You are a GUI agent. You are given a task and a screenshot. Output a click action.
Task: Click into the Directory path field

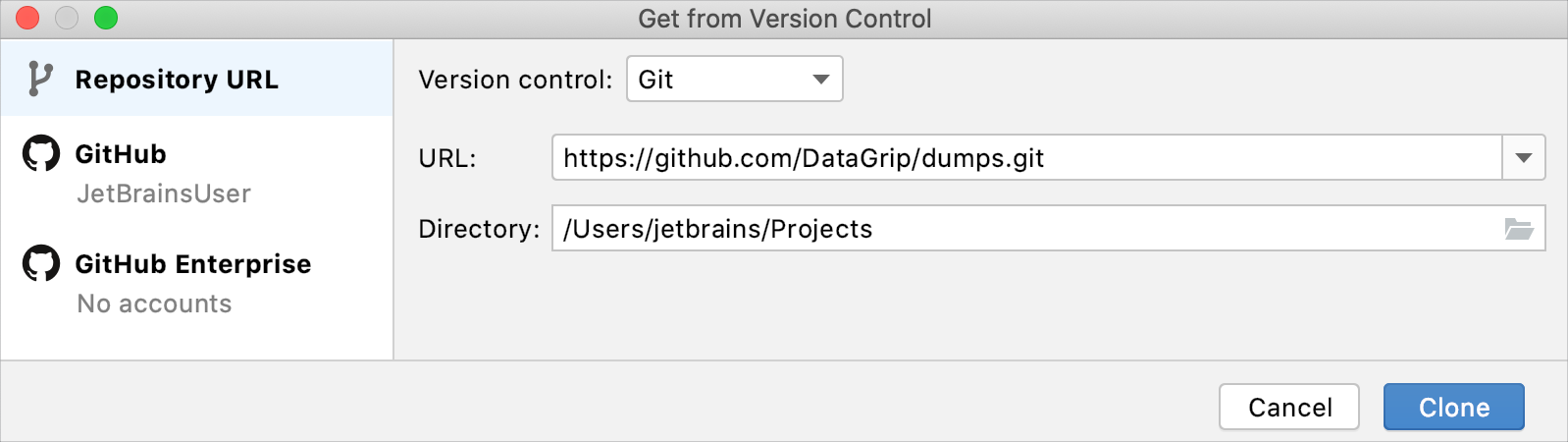(1025, 229)
